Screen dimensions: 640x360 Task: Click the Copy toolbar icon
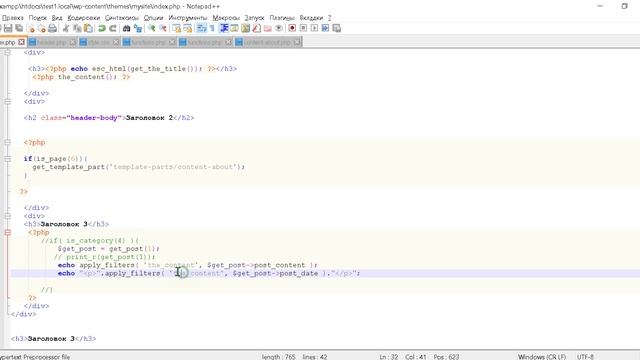click(x=77, y=28)
